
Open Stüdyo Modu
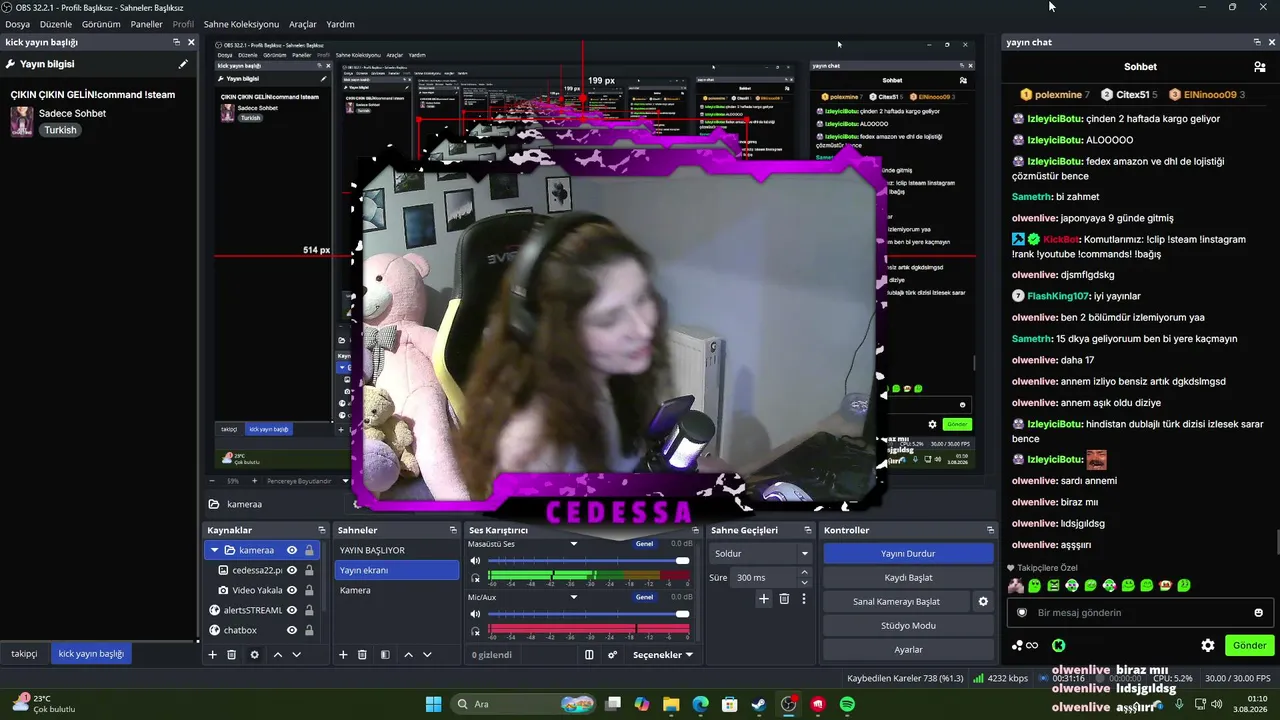[908, 626]
